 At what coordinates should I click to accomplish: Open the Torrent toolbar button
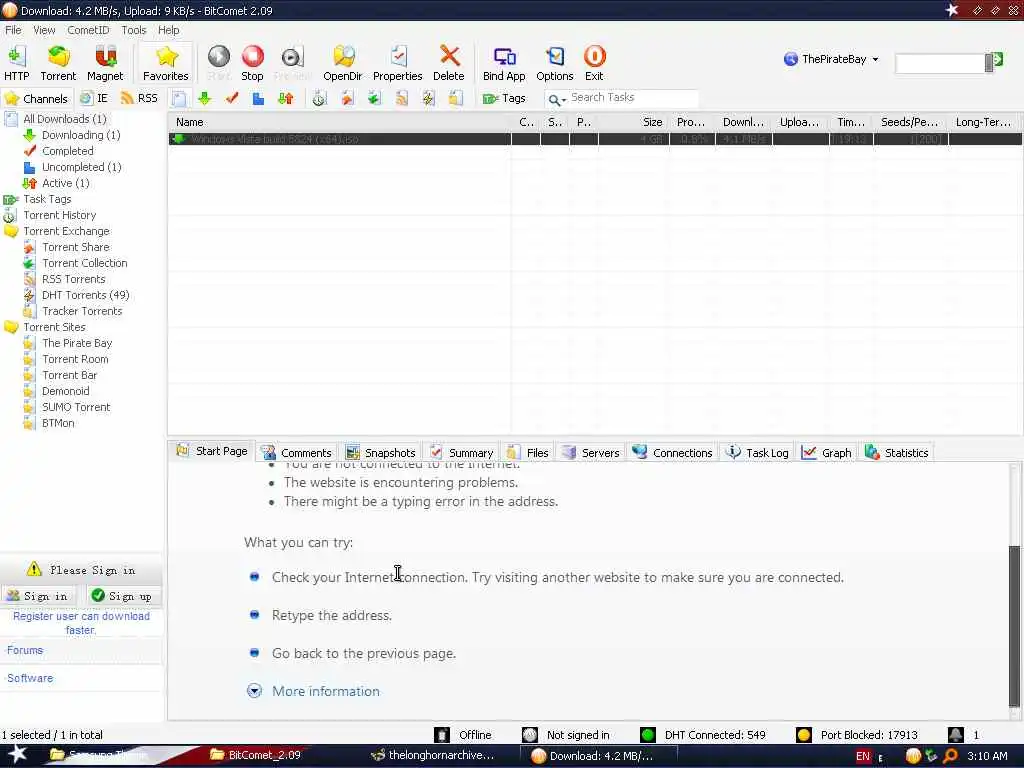point(58,63)
